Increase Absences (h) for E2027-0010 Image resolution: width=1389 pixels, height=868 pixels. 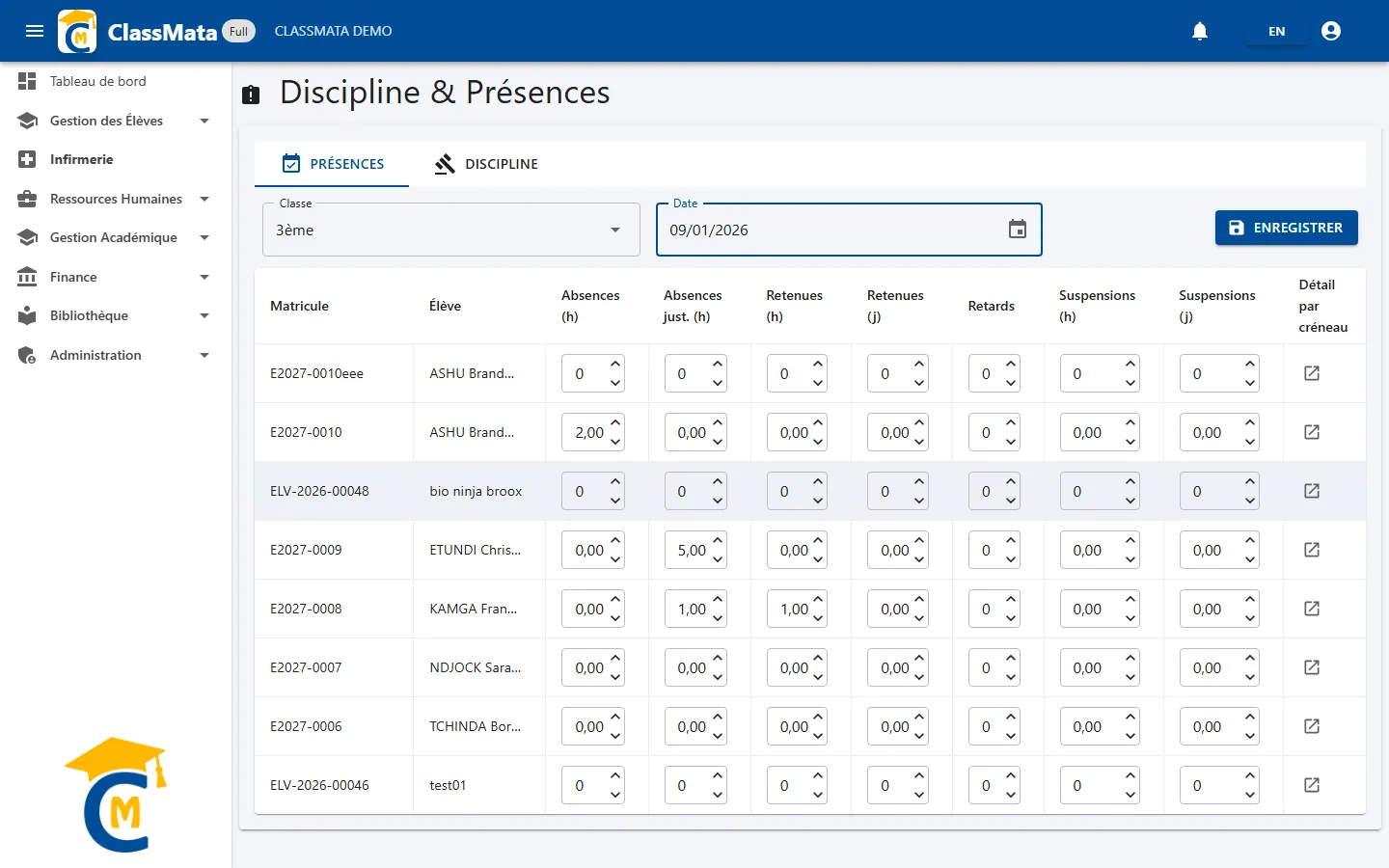tap(615, 422)
